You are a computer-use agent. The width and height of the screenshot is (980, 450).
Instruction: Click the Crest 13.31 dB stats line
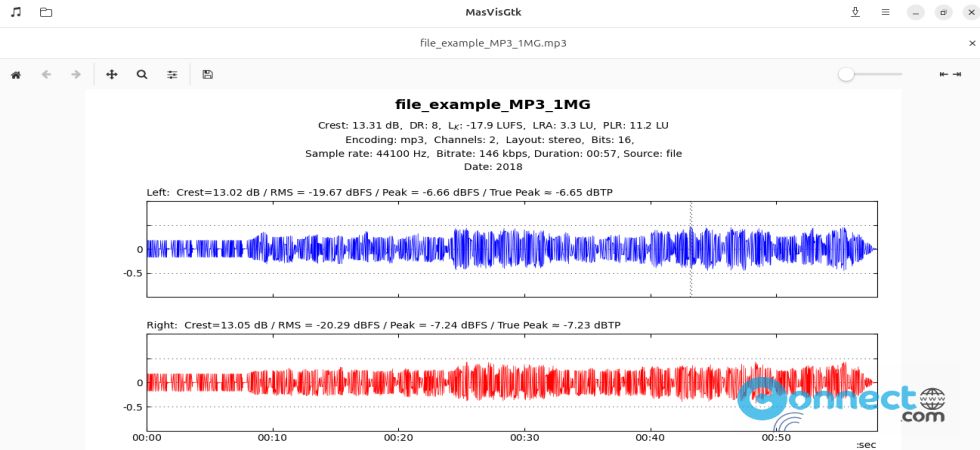tap(493, 126)
